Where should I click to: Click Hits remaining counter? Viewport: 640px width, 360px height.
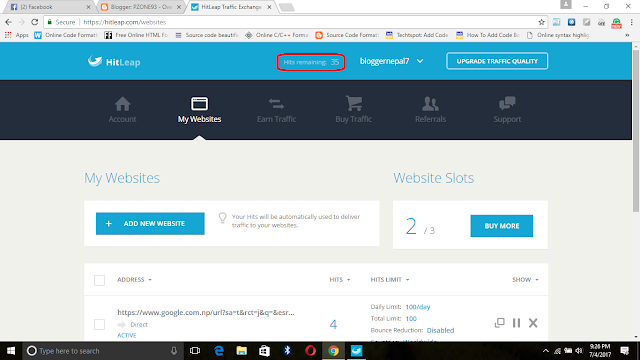point(311,62)
